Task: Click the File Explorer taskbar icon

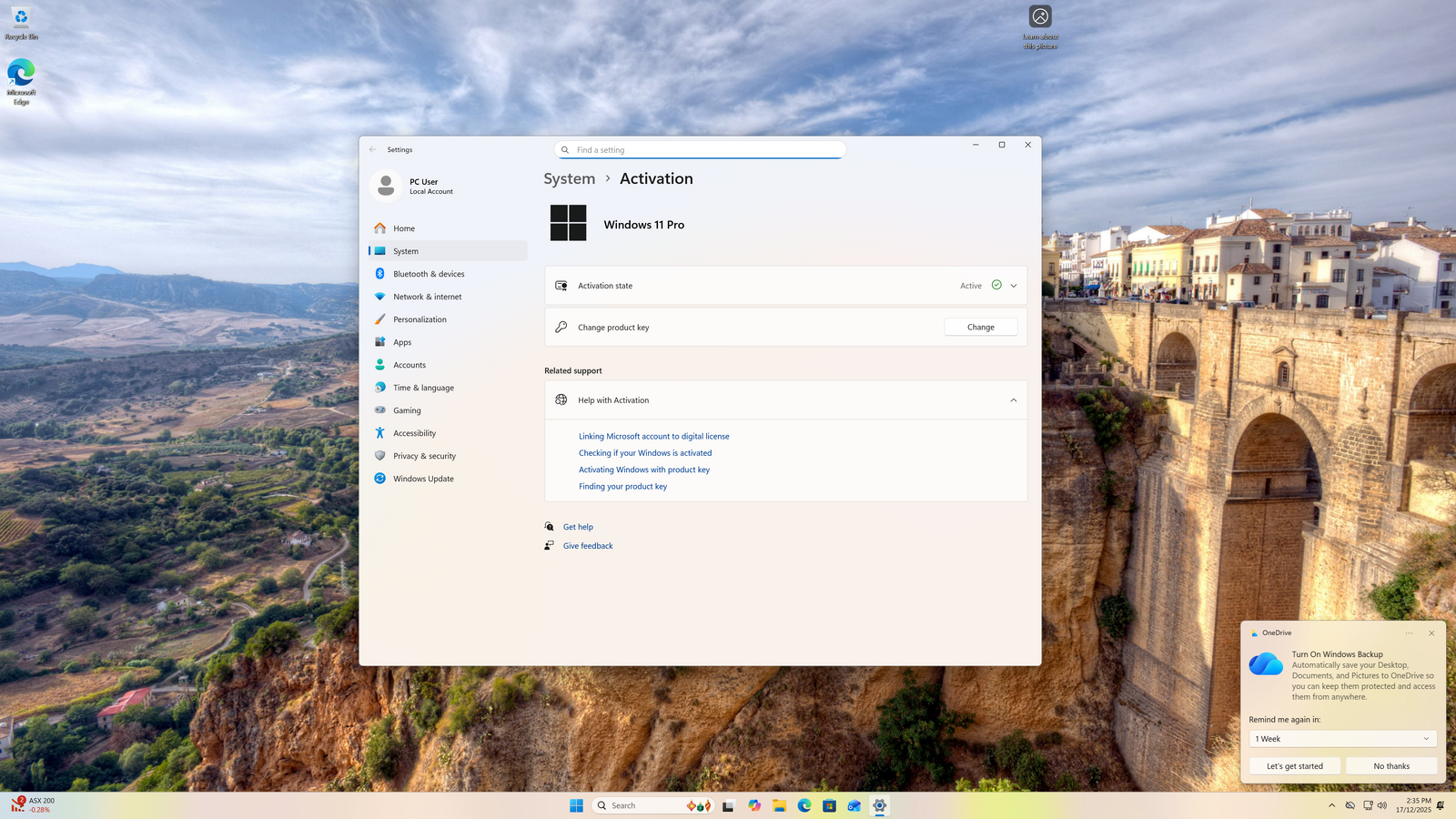Action: click(x=779, y=805)
